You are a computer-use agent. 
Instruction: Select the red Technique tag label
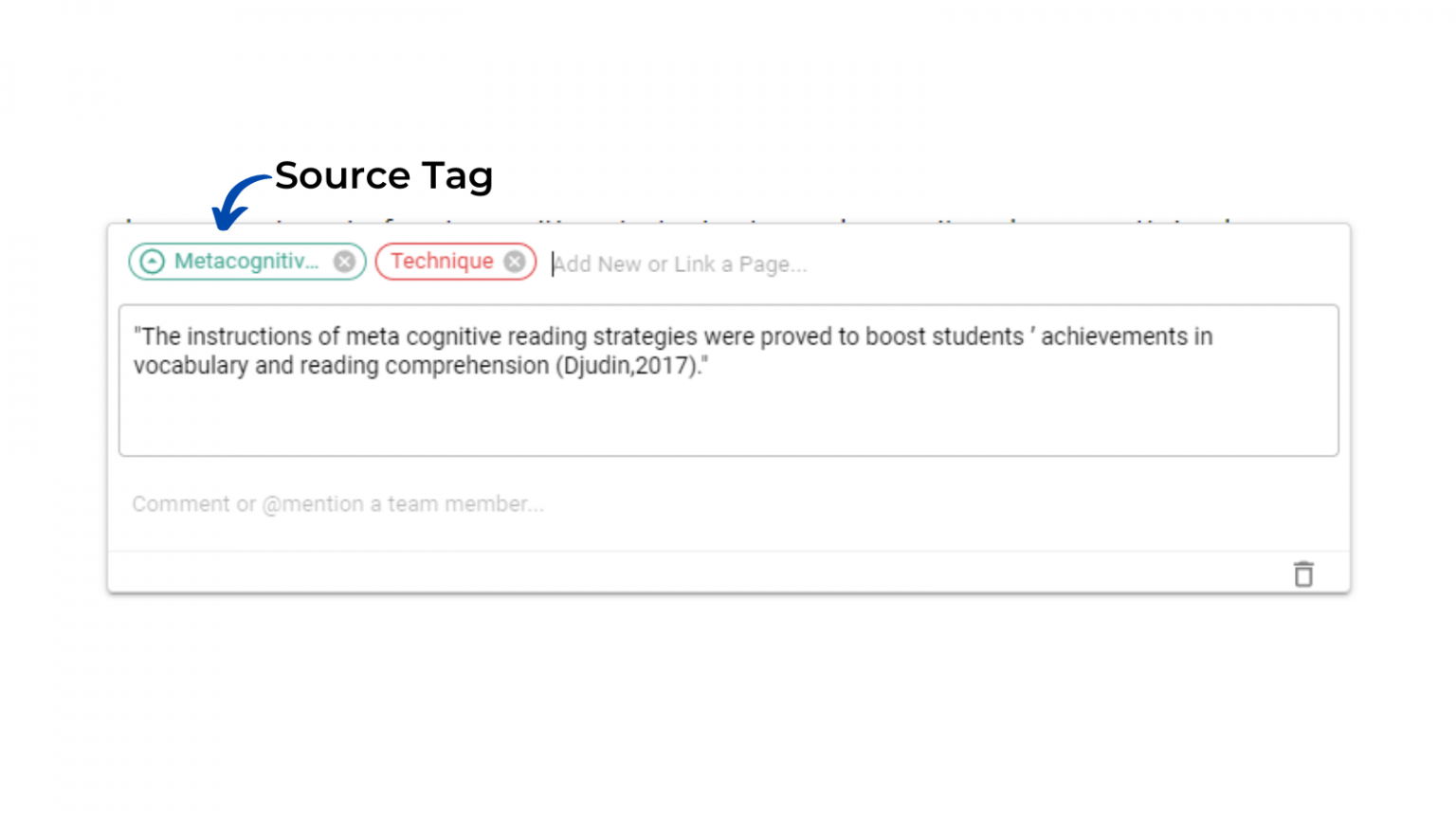click(442, 262)
